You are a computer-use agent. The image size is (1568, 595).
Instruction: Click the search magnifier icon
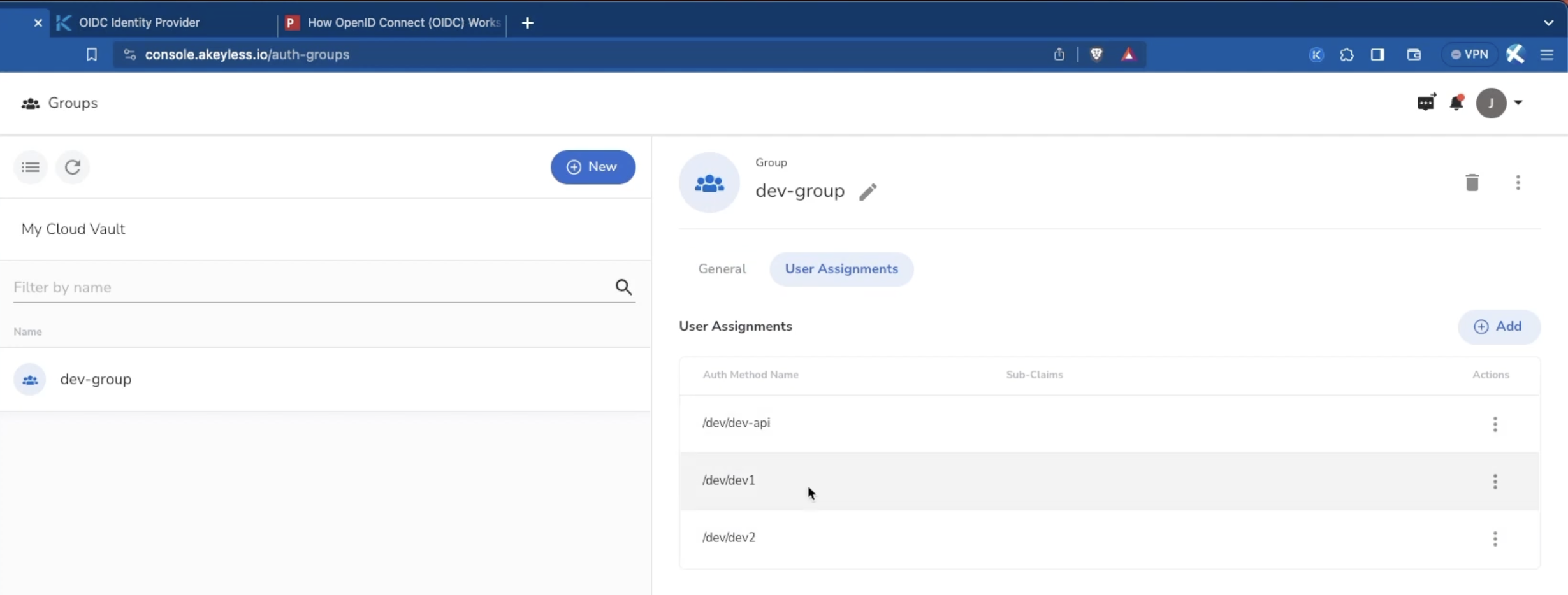[623, 287]
